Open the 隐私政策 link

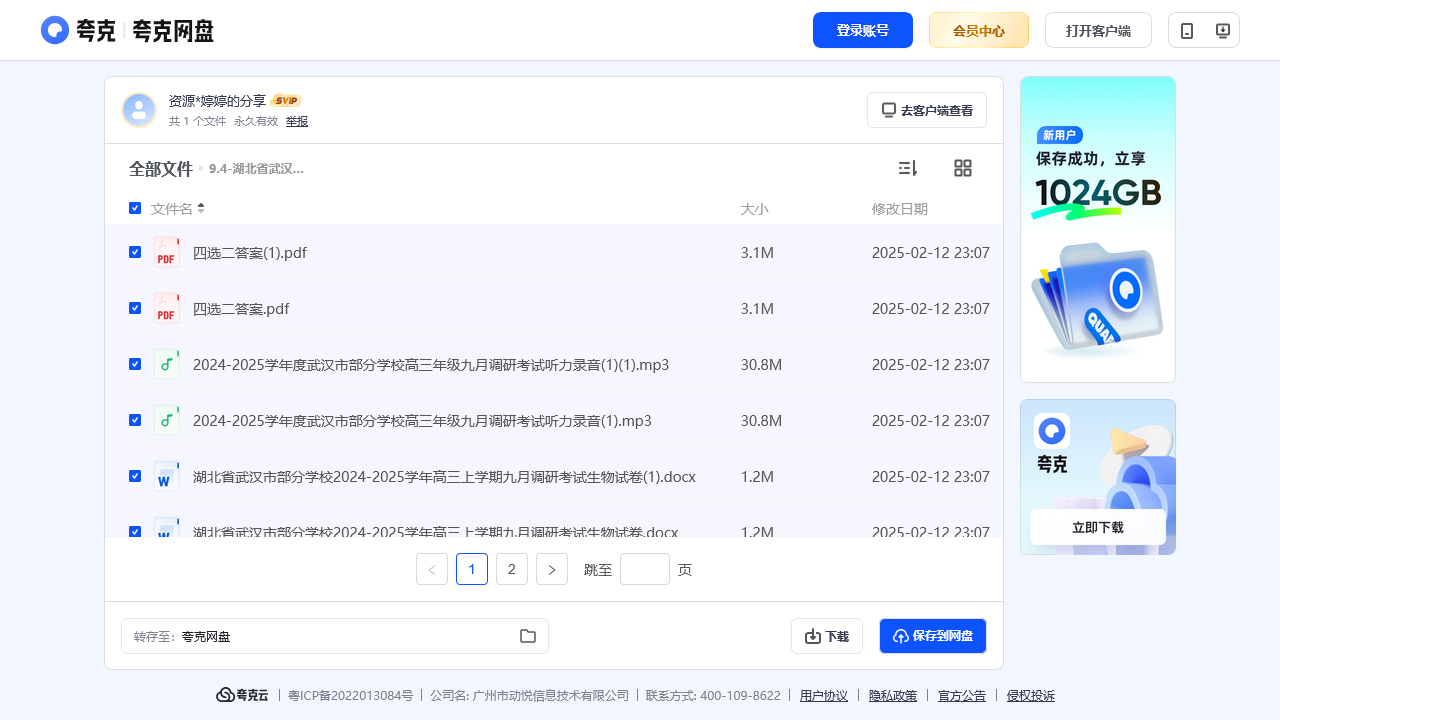893,695
